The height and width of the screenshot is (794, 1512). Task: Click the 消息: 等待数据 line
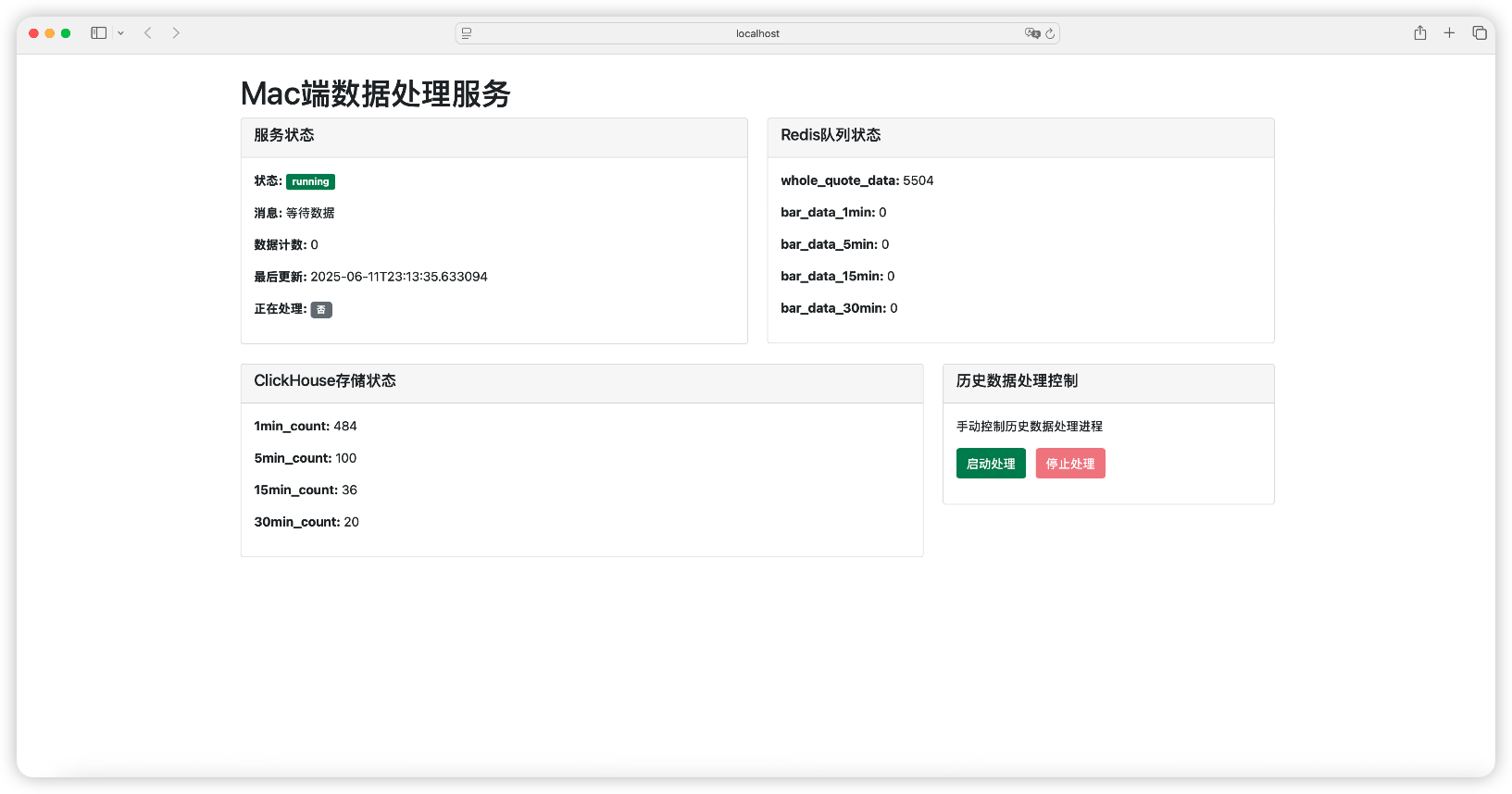pos(294,213)
